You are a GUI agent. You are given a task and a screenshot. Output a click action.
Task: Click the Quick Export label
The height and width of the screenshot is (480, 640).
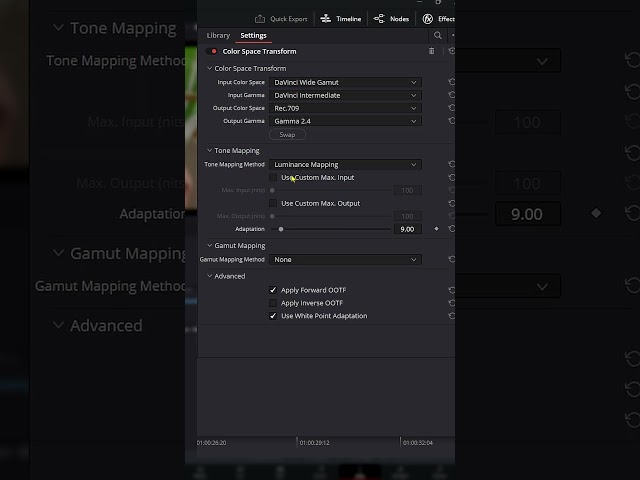tap(289, 19)
